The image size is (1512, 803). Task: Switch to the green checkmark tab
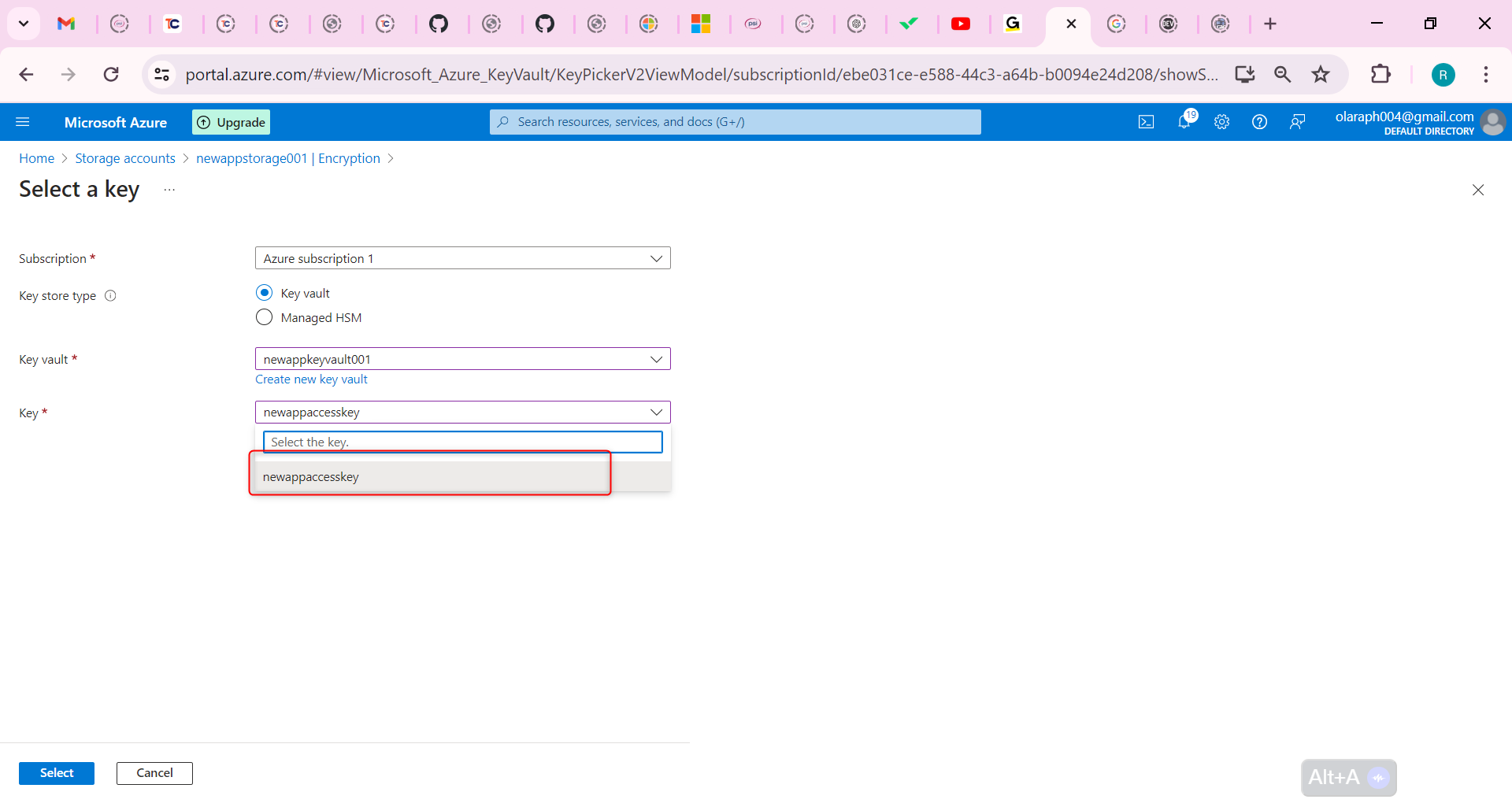[909, 24]
